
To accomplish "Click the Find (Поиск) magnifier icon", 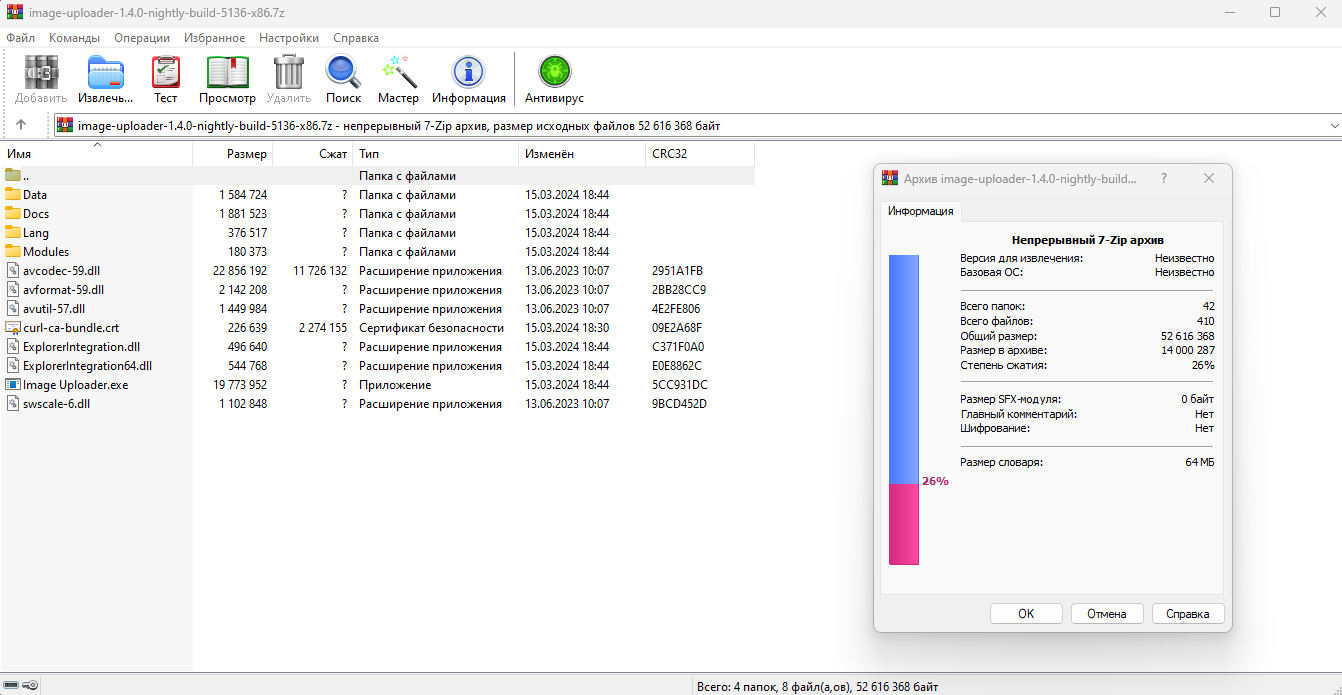I will 343,73.
